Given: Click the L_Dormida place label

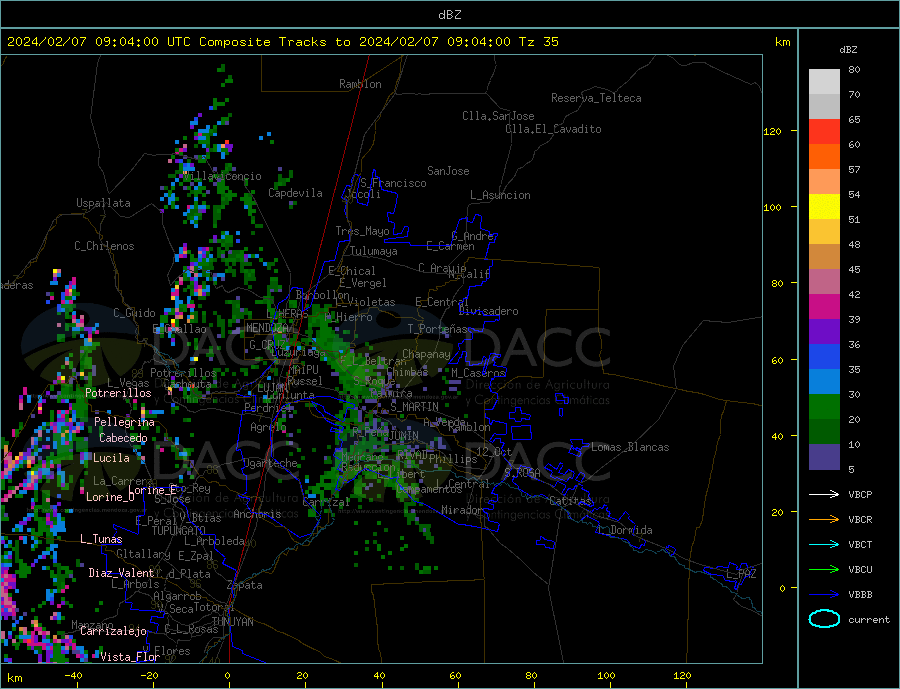Looking at the screenshot, I should pos(625,530).
